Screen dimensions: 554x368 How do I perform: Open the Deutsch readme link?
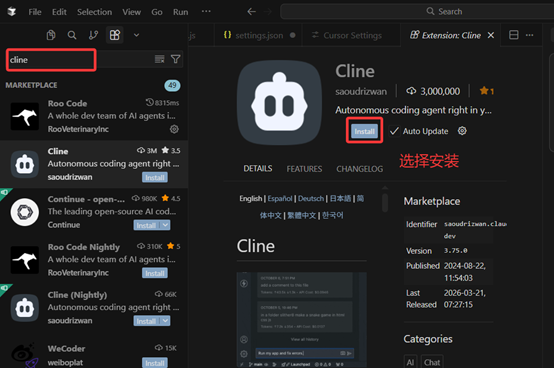[311, 198]
